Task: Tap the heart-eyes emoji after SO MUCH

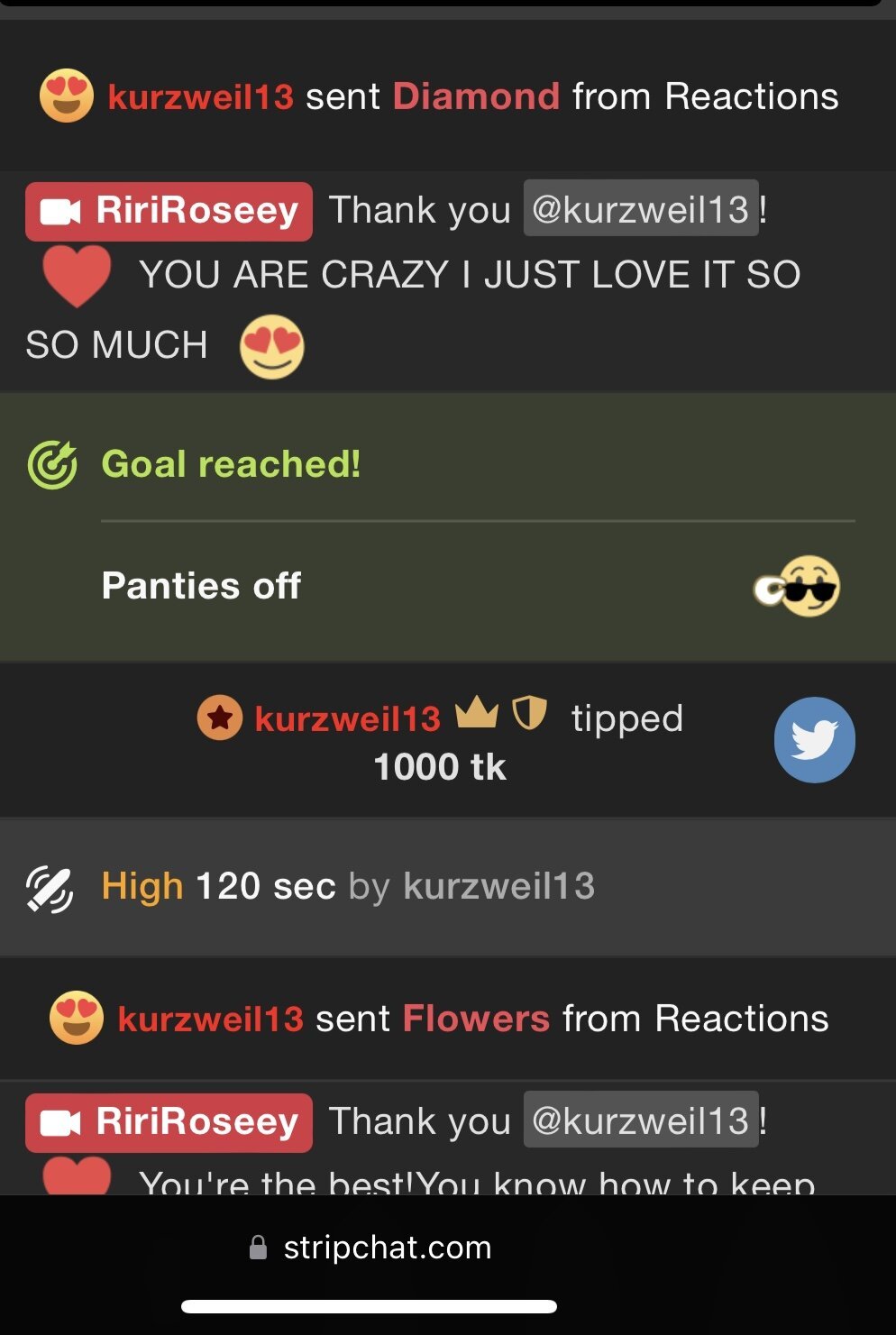Action: pos(272,347)
